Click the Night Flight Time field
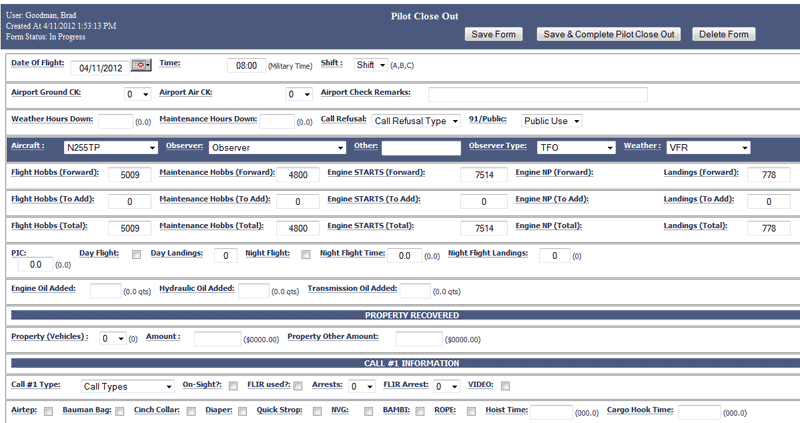 [x=405, y=256]
